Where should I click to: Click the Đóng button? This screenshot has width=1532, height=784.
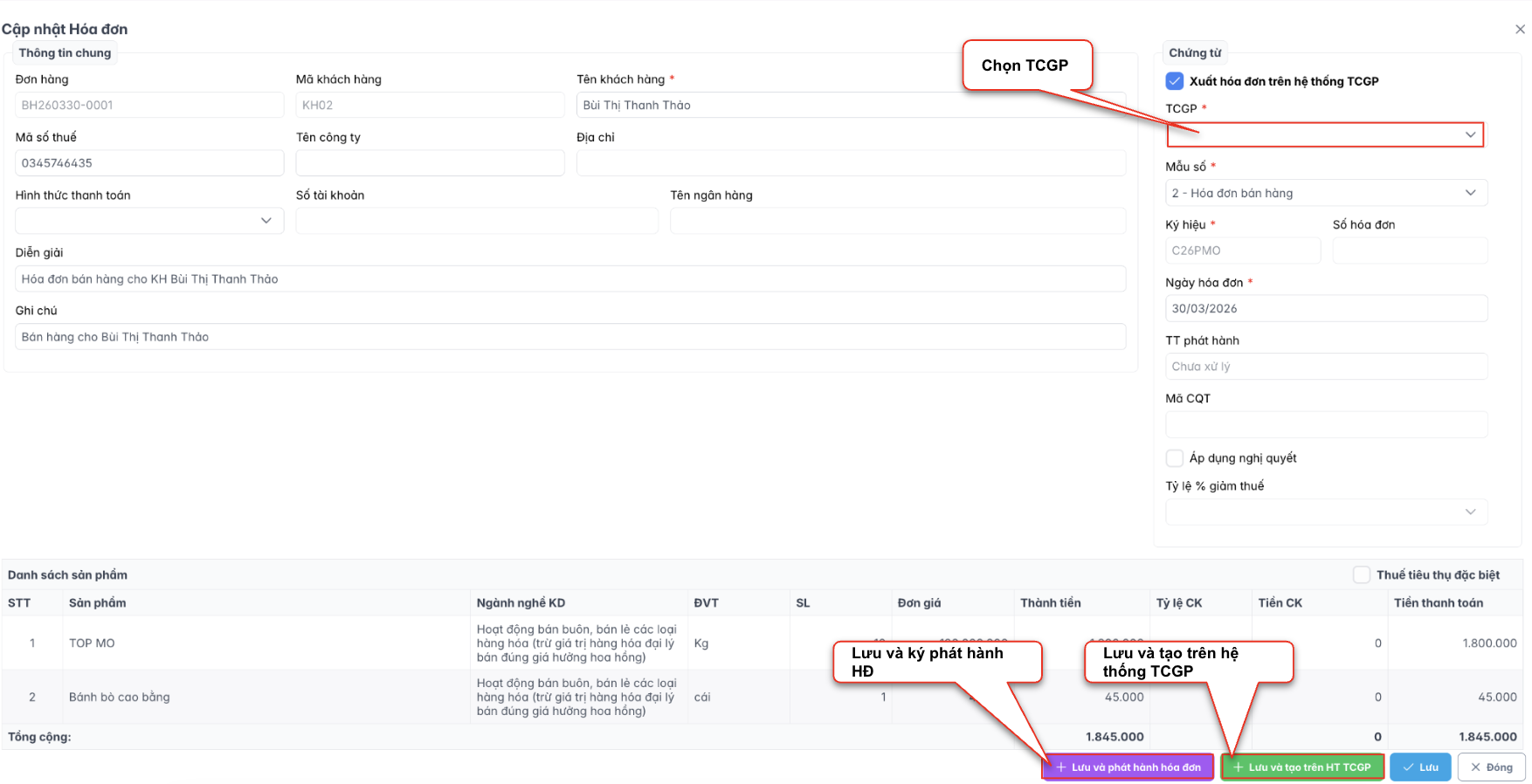coord(1491,767)
